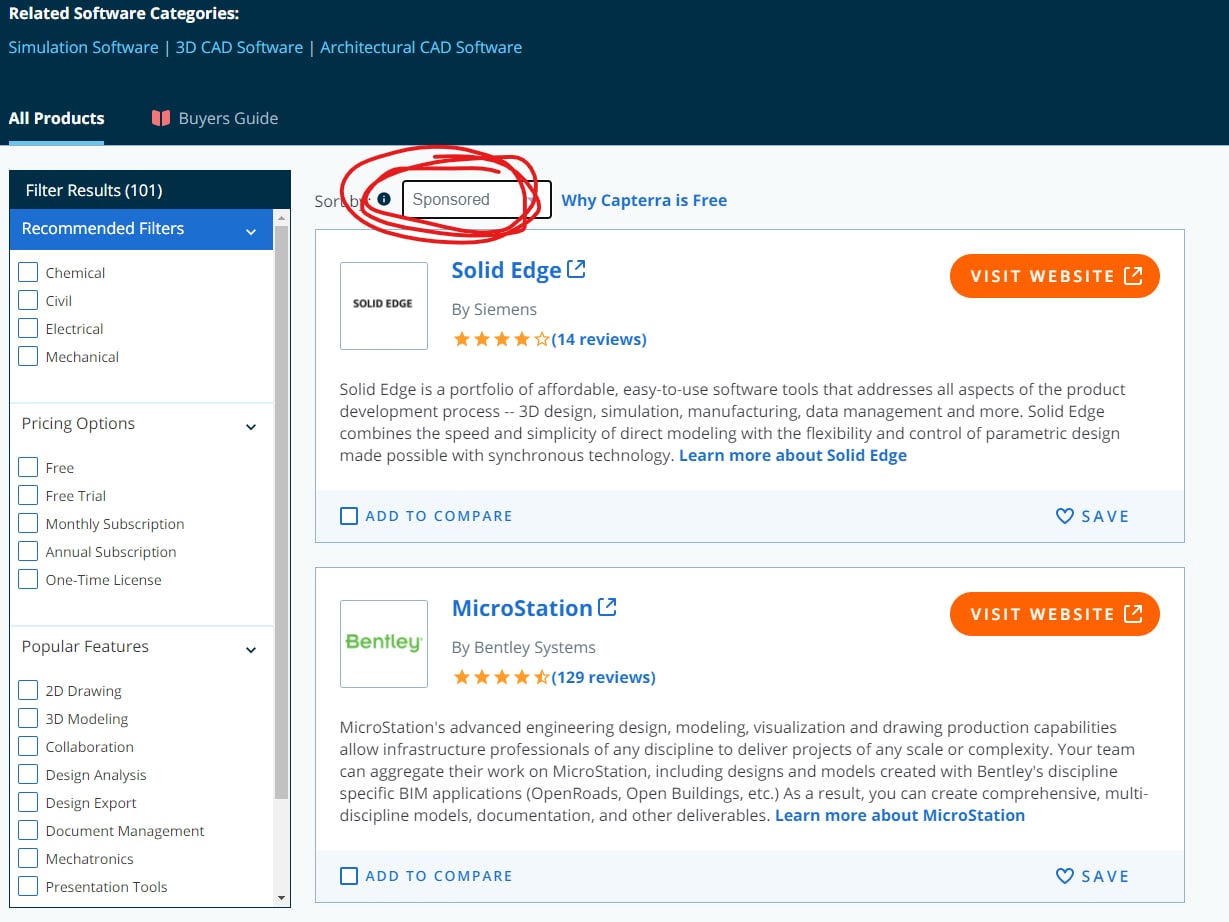
Task: Open Simulation Software category link
Action: click(83, 47)
